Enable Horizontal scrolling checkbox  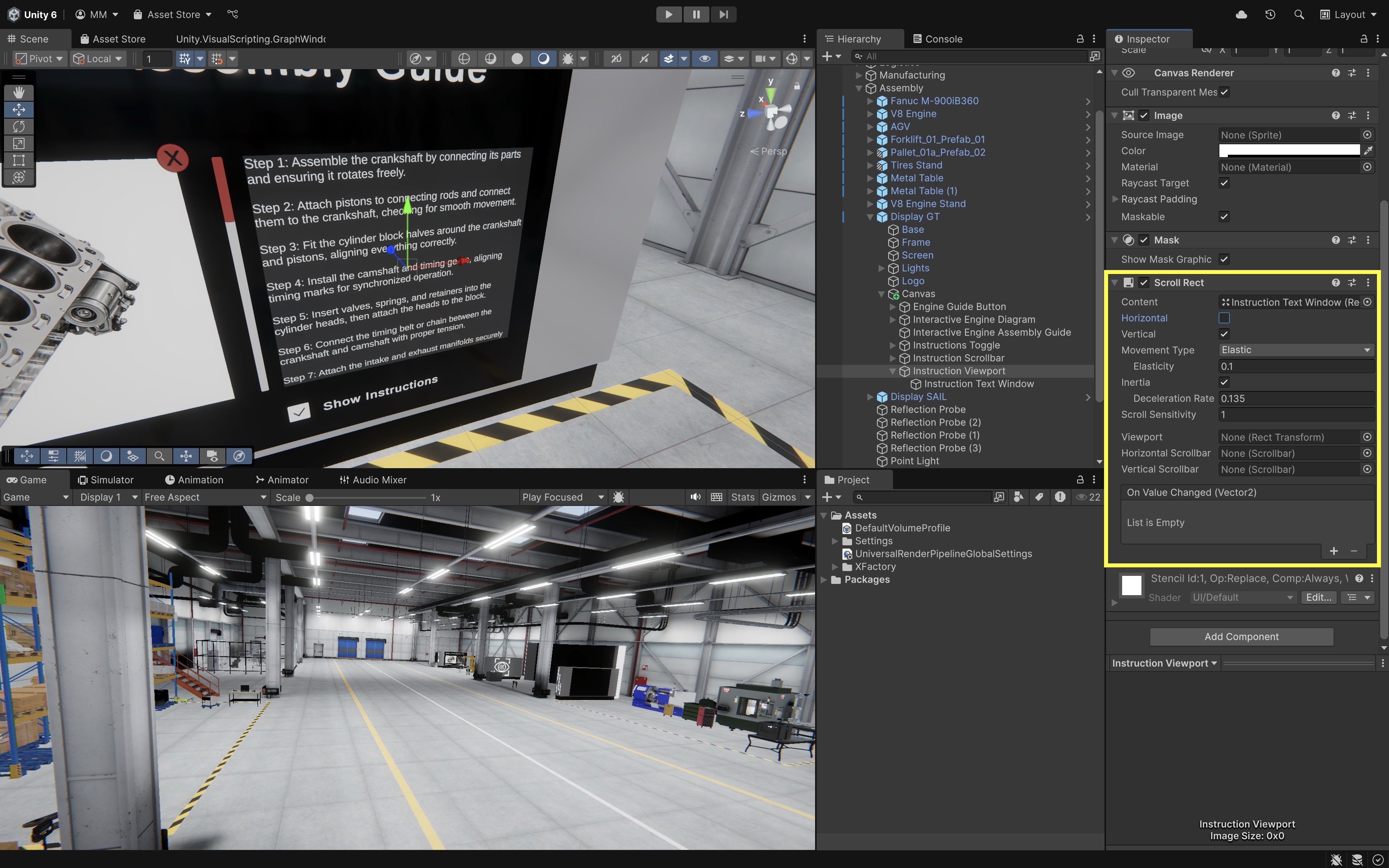pyautogui.click(x=1224, y=318)
